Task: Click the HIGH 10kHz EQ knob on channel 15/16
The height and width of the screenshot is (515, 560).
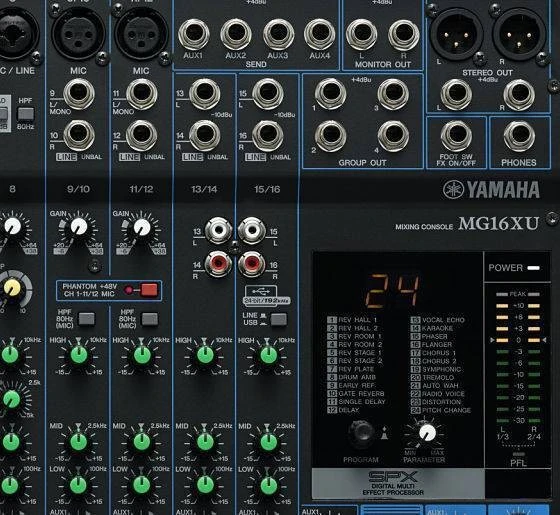Action: click(269, 355)
